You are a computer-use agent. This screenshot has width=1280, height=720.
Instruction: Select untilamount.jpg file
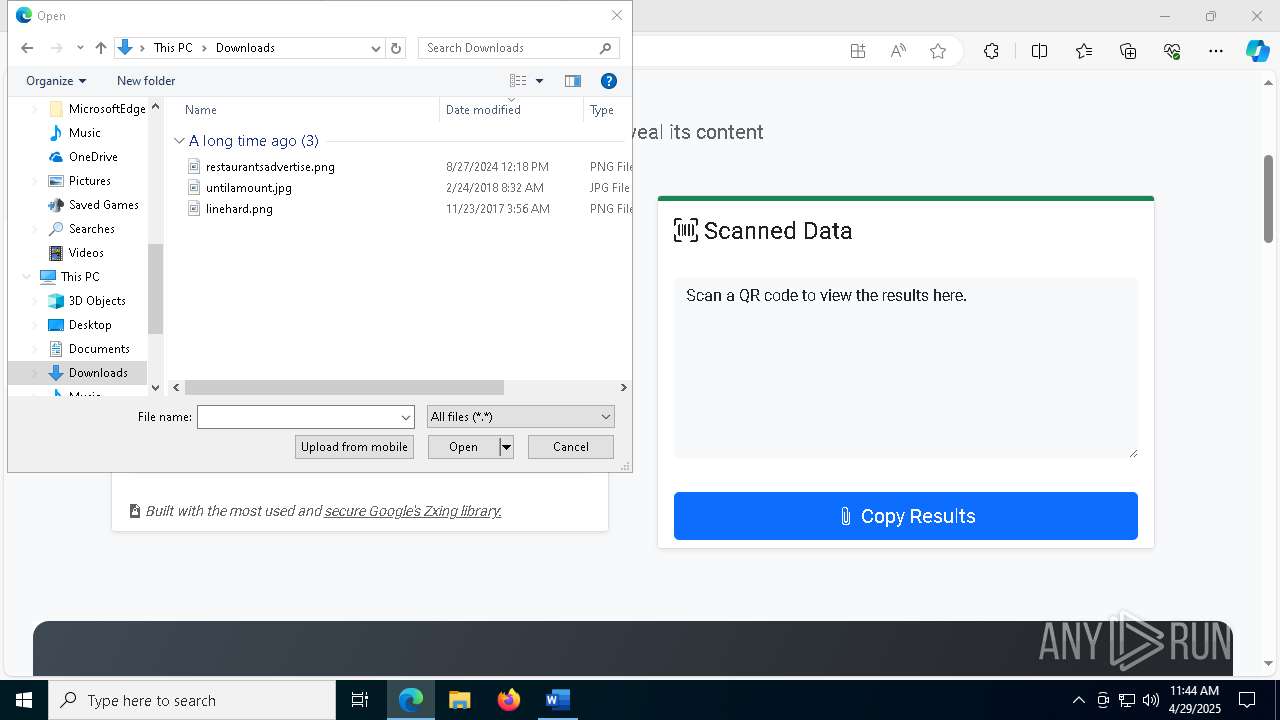point(249,188)
